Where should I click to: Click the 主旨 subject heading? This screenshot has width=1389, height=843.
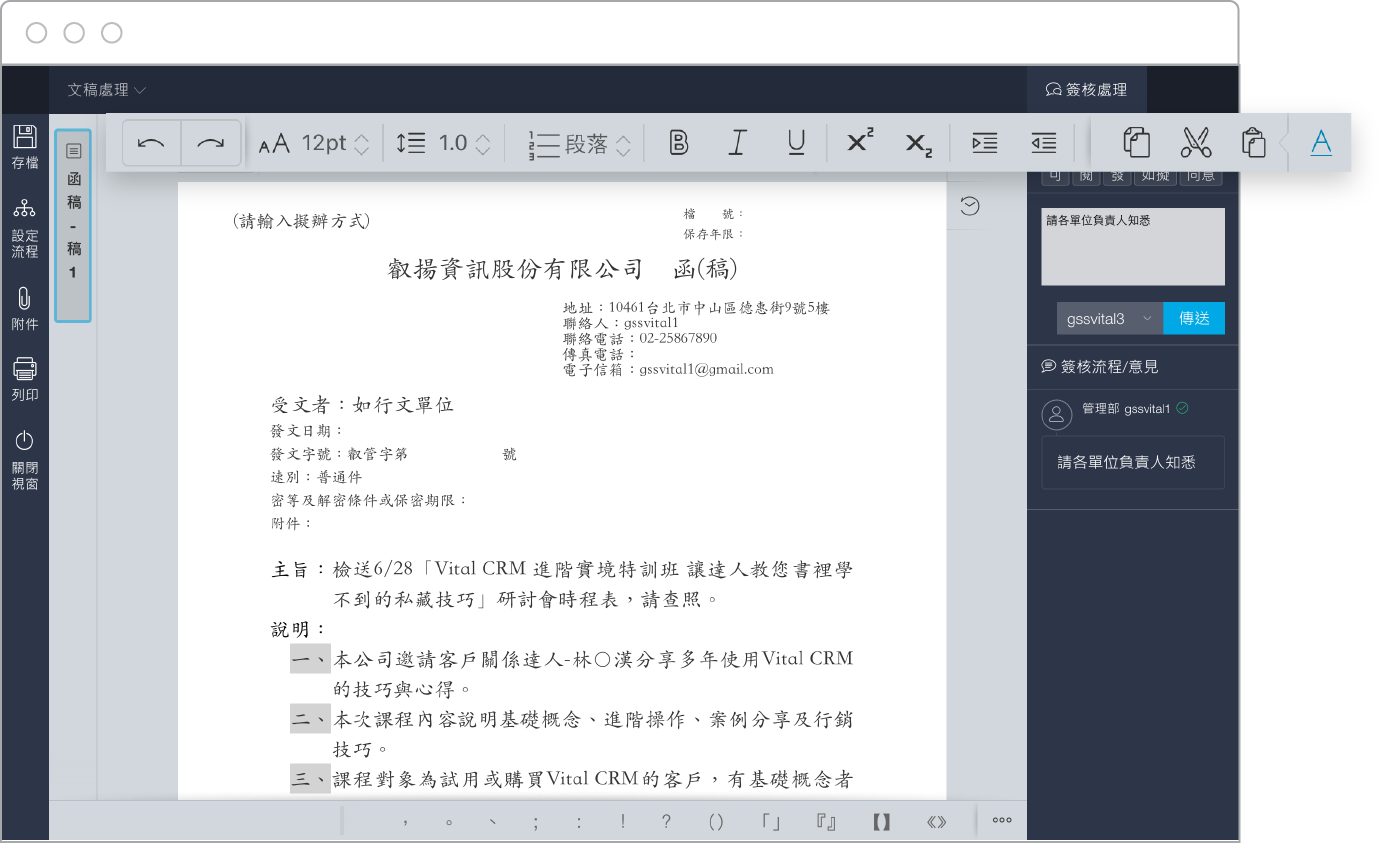pos(298,570)
